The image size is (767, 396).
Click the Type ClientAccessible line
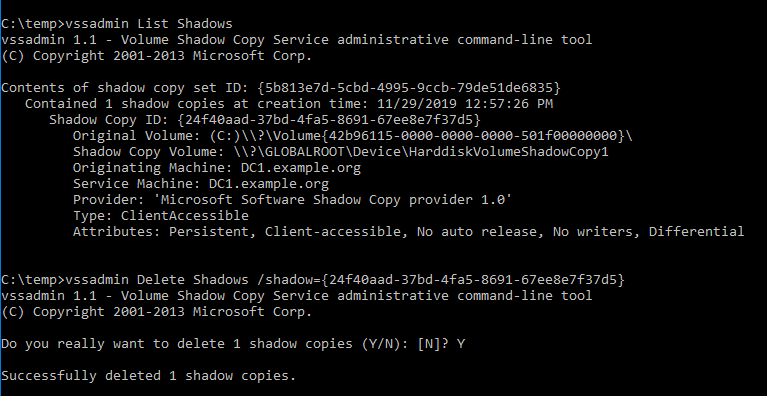[160, 216]
